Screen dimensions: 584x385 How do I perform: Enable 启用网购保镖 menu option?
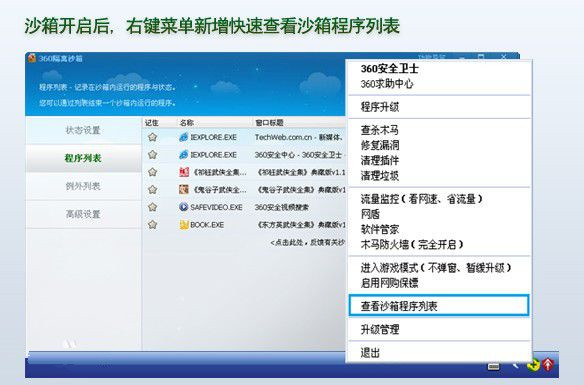tap(390, 283)
